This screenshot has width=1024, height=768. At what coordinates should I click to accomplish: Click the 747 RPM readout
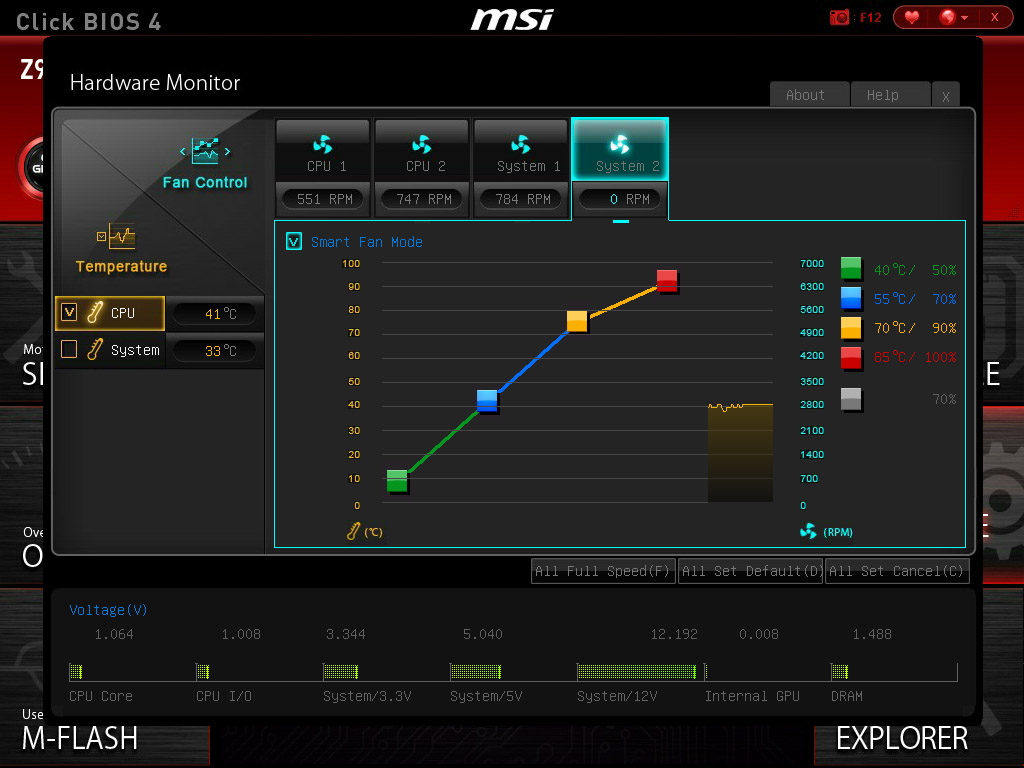pyautogui.click(x=424, y=199)
